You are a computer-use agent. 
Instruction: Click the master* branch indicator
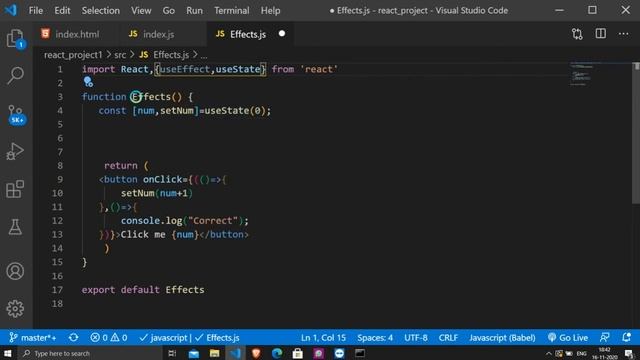click(33, 338)
